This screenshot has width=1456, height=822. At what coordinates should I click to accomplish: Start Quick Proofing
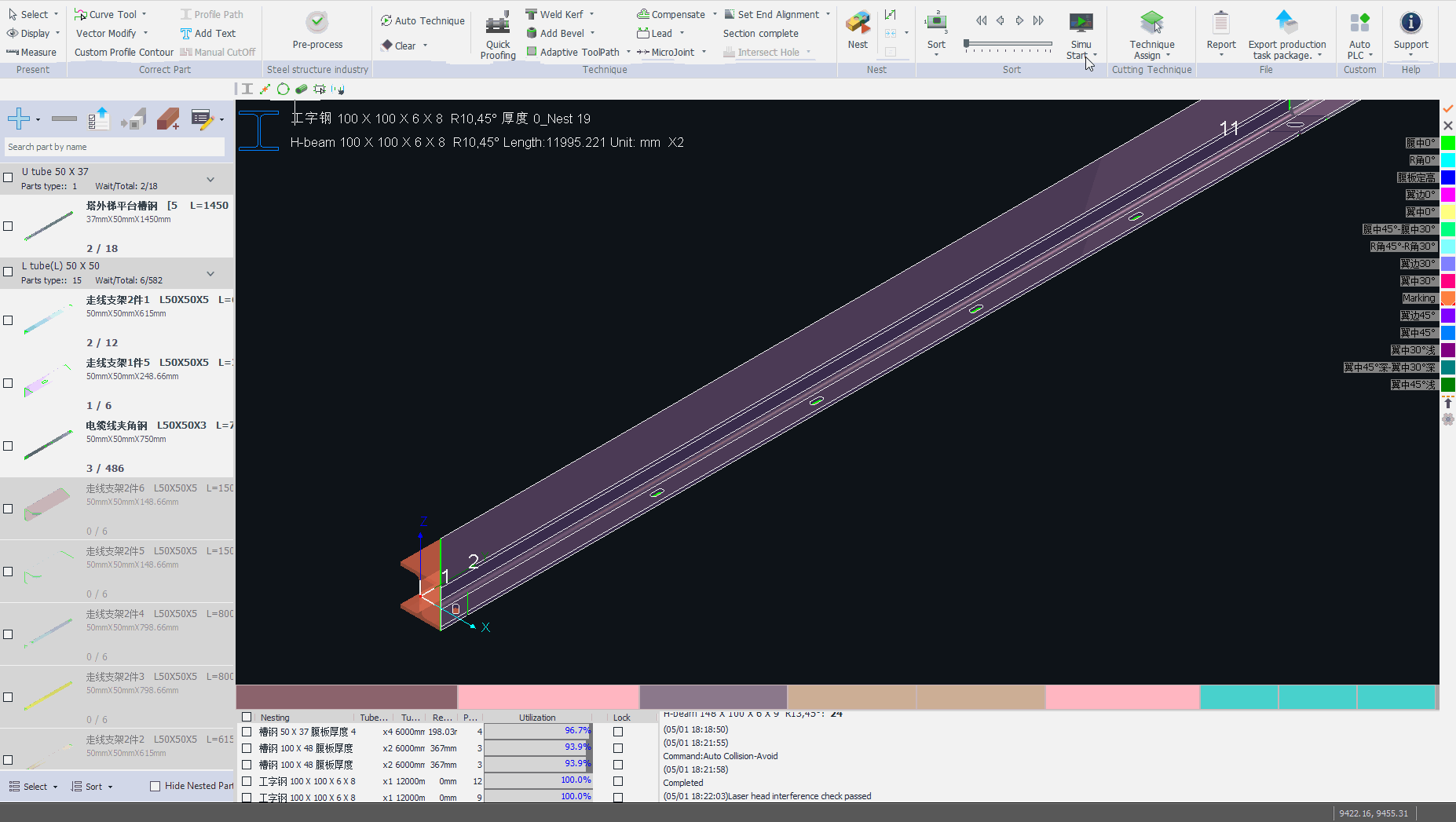pos(498,35)
